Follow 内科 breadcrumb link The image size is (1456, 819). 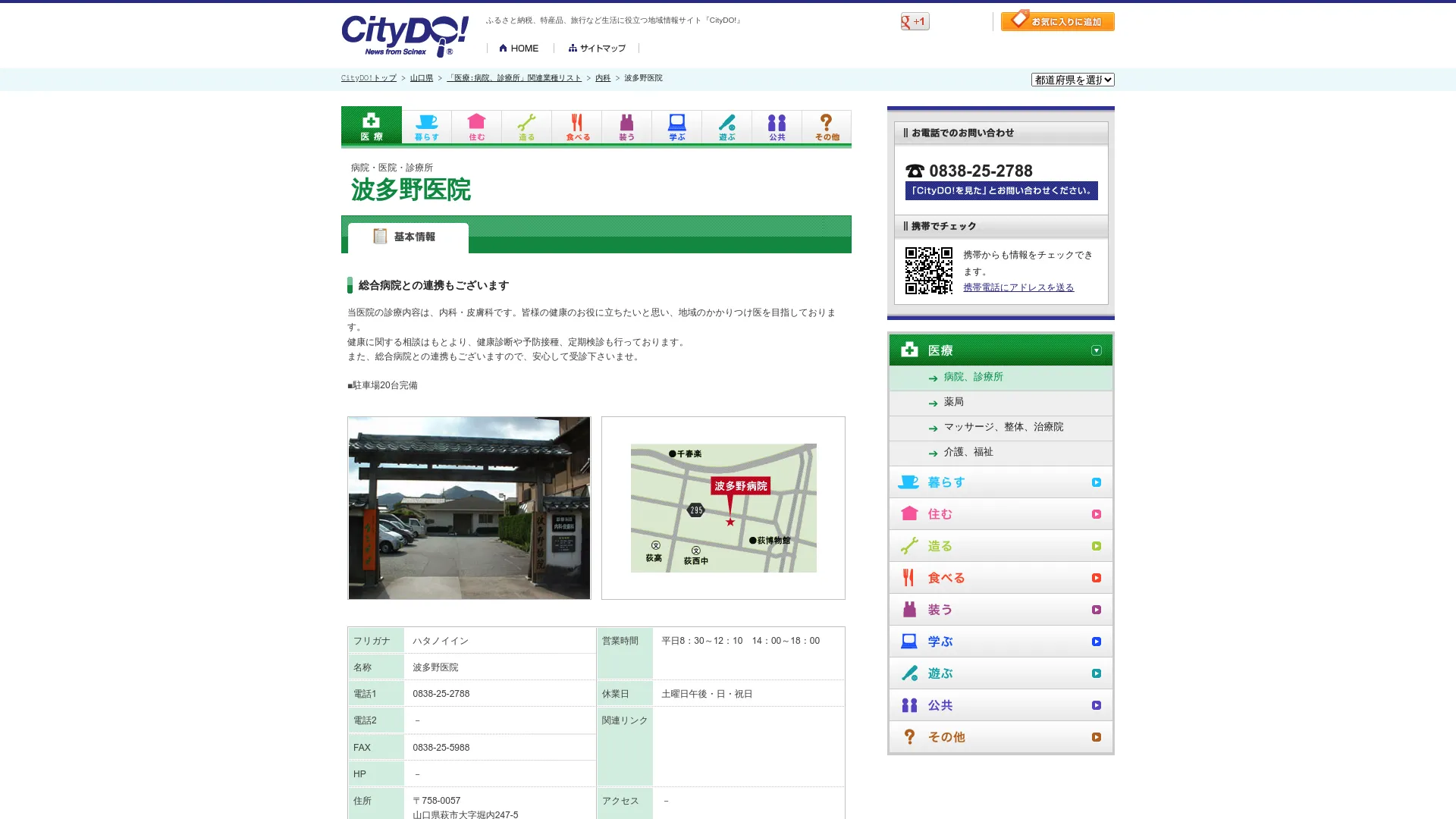pos(603,78)
